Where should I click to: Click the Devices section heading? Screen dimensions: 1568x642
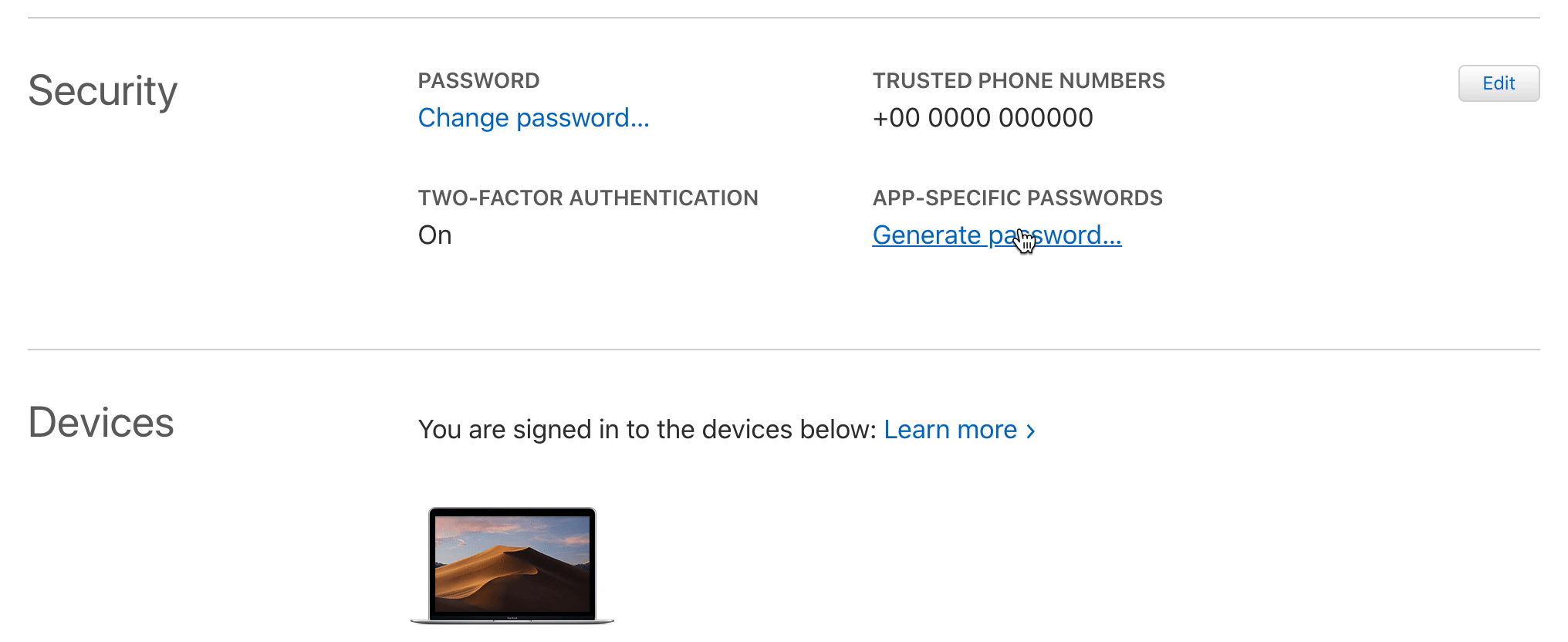(101, 423)
